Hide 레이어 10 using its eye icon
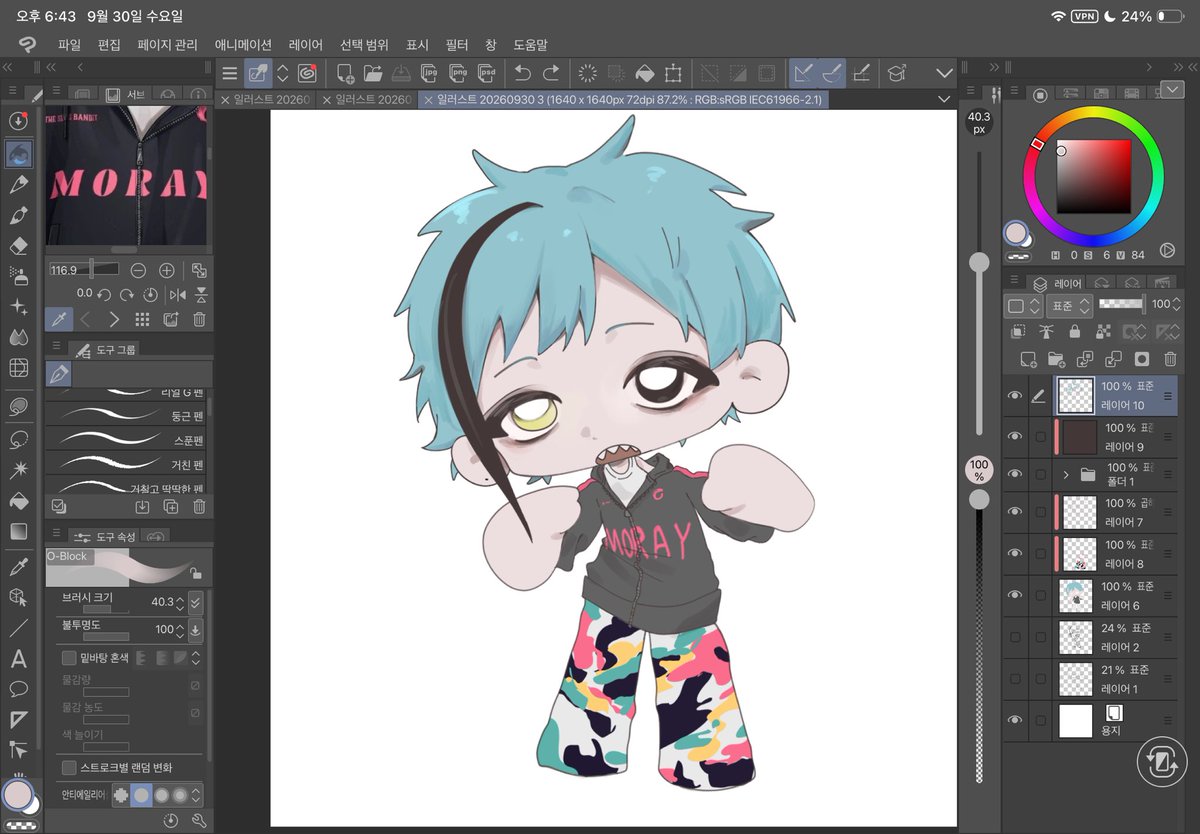Viewport: 1200px width, 834px height. [x=1015, y=396]
